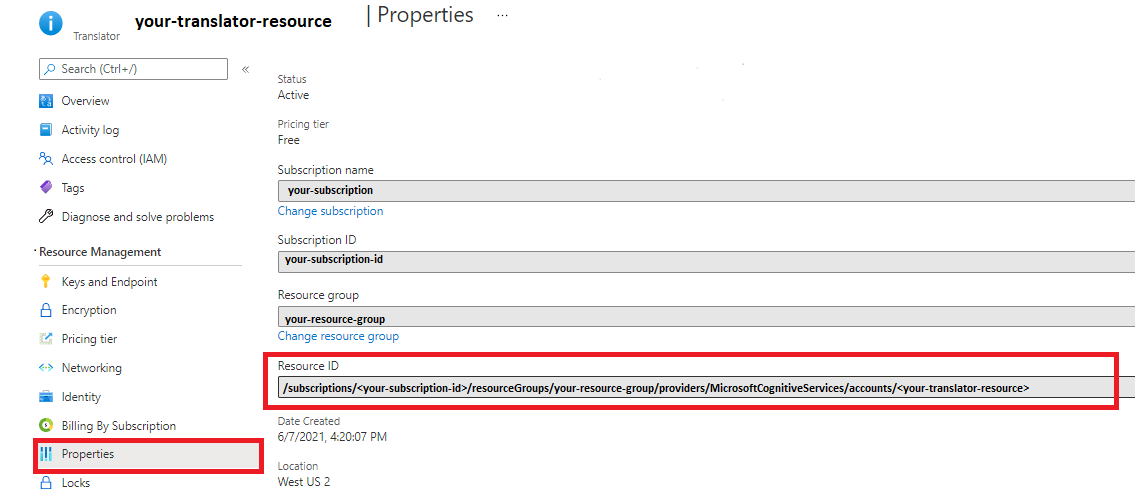The image size is (1135, 501).
Task: Click the search magnifier icon
Action: point(50,69)
